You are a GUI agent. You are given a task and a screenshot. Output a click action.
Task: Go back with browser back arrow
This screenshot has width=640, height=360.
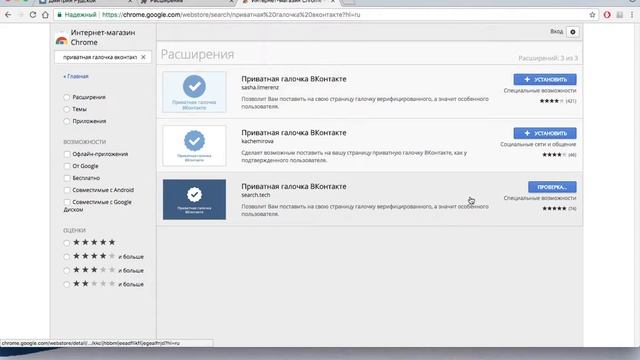[8, 15]
